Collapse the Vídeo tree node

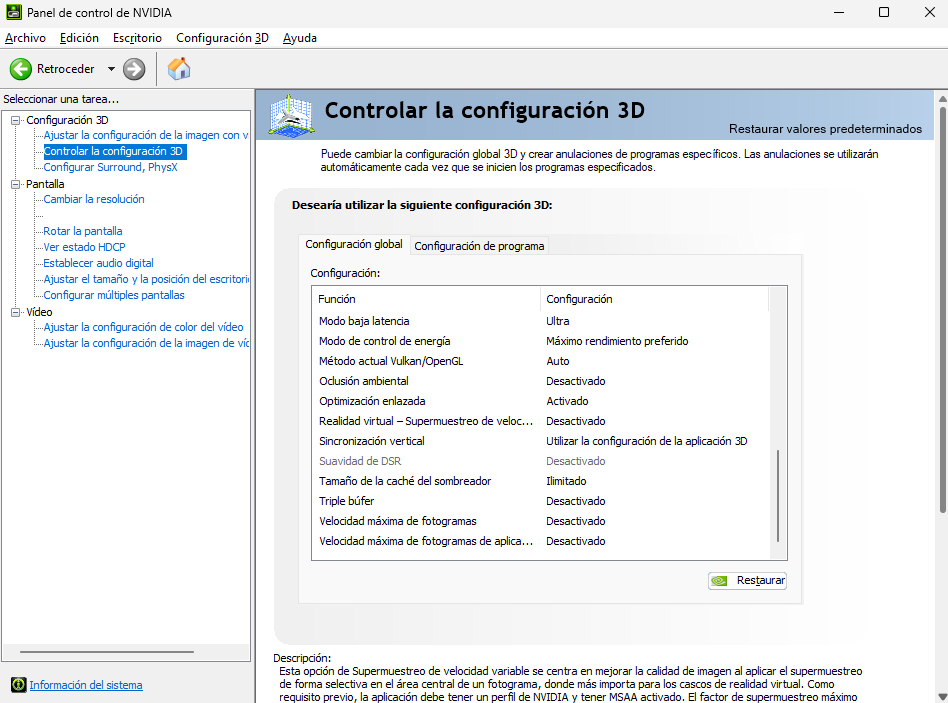(x=16, y=313)
